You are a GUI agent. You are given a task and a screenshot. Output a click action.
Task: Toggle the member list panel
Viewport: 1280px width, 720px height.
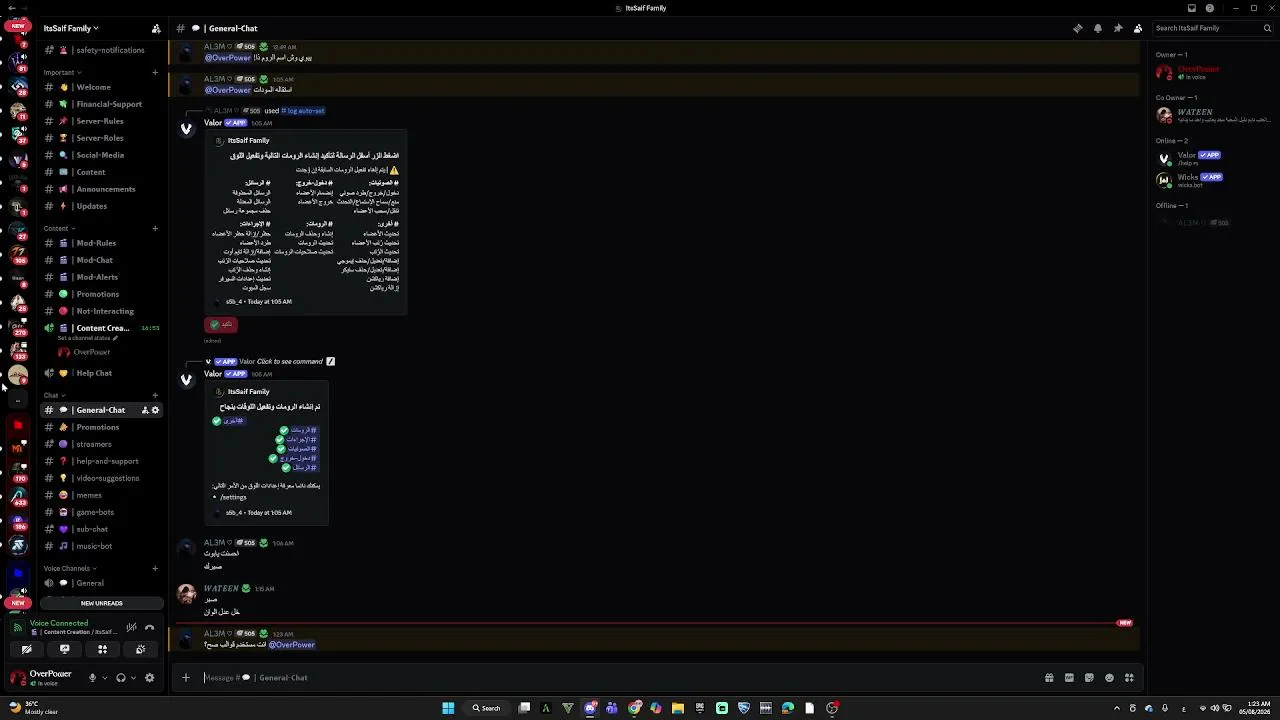(1138, 28)
